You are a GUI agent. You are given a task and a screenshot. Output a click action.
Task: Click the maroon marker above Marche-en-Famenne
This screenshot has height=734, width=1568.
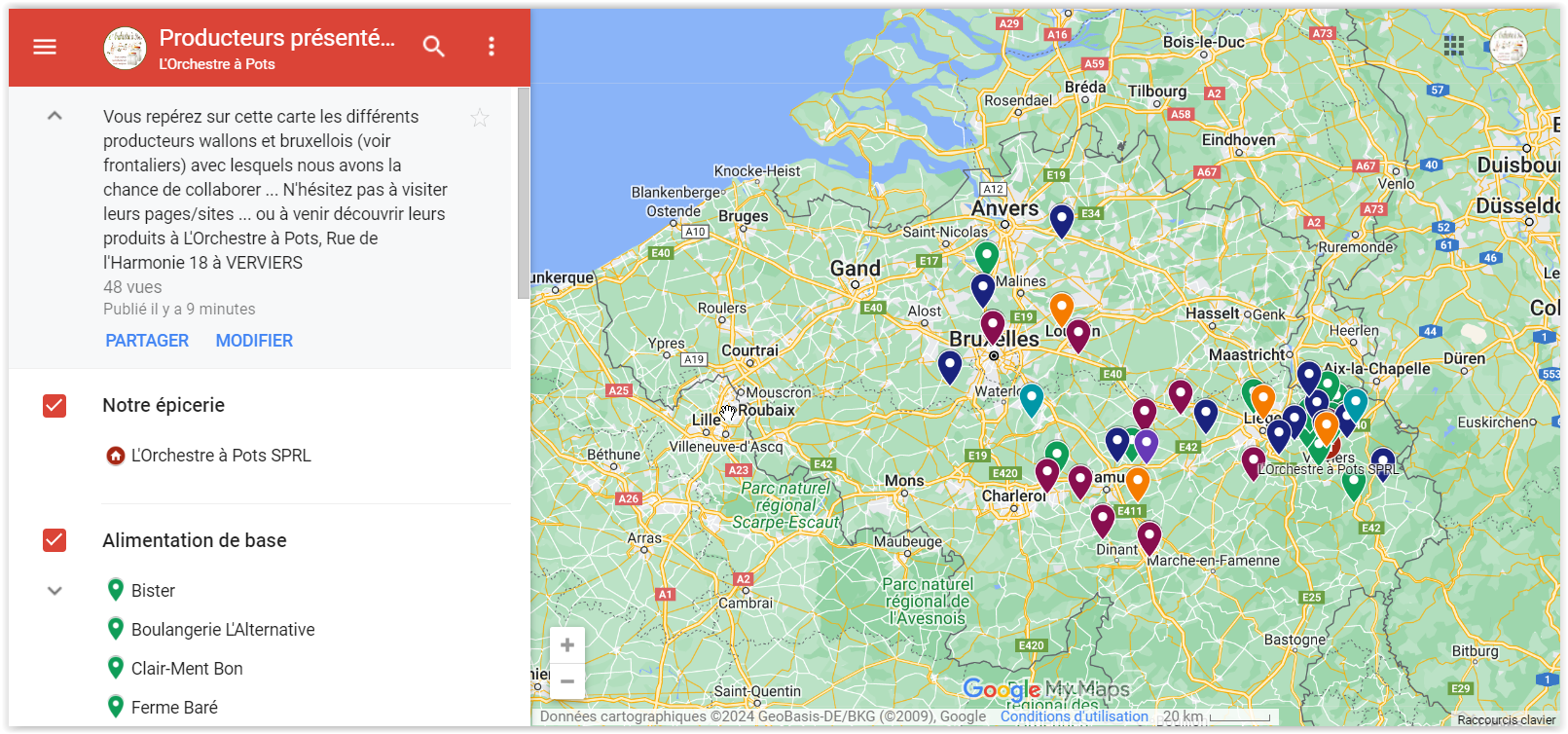[x=1149, y=537]
